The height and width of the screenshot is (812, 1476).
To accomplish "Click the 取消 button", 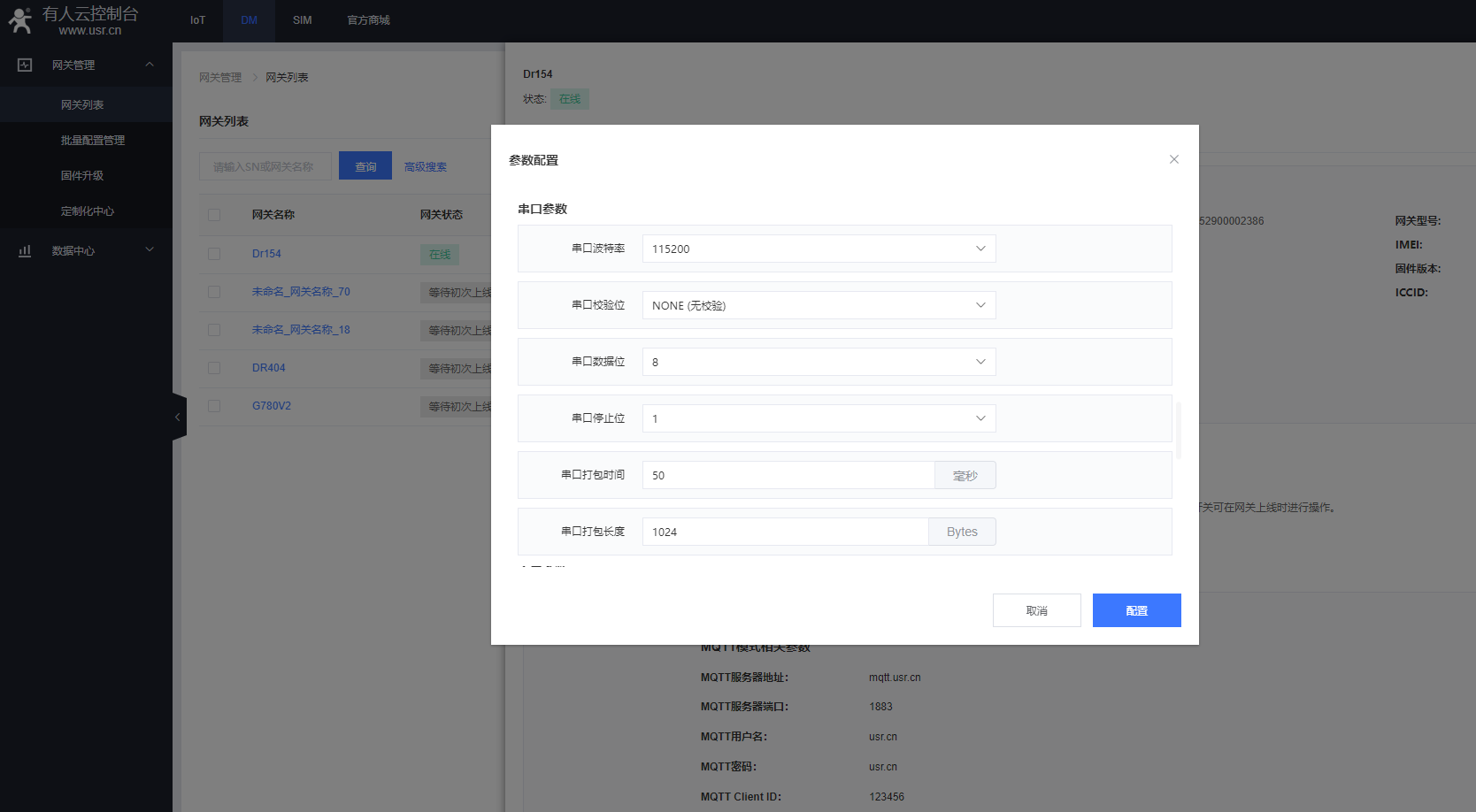I will point(1036,610).
